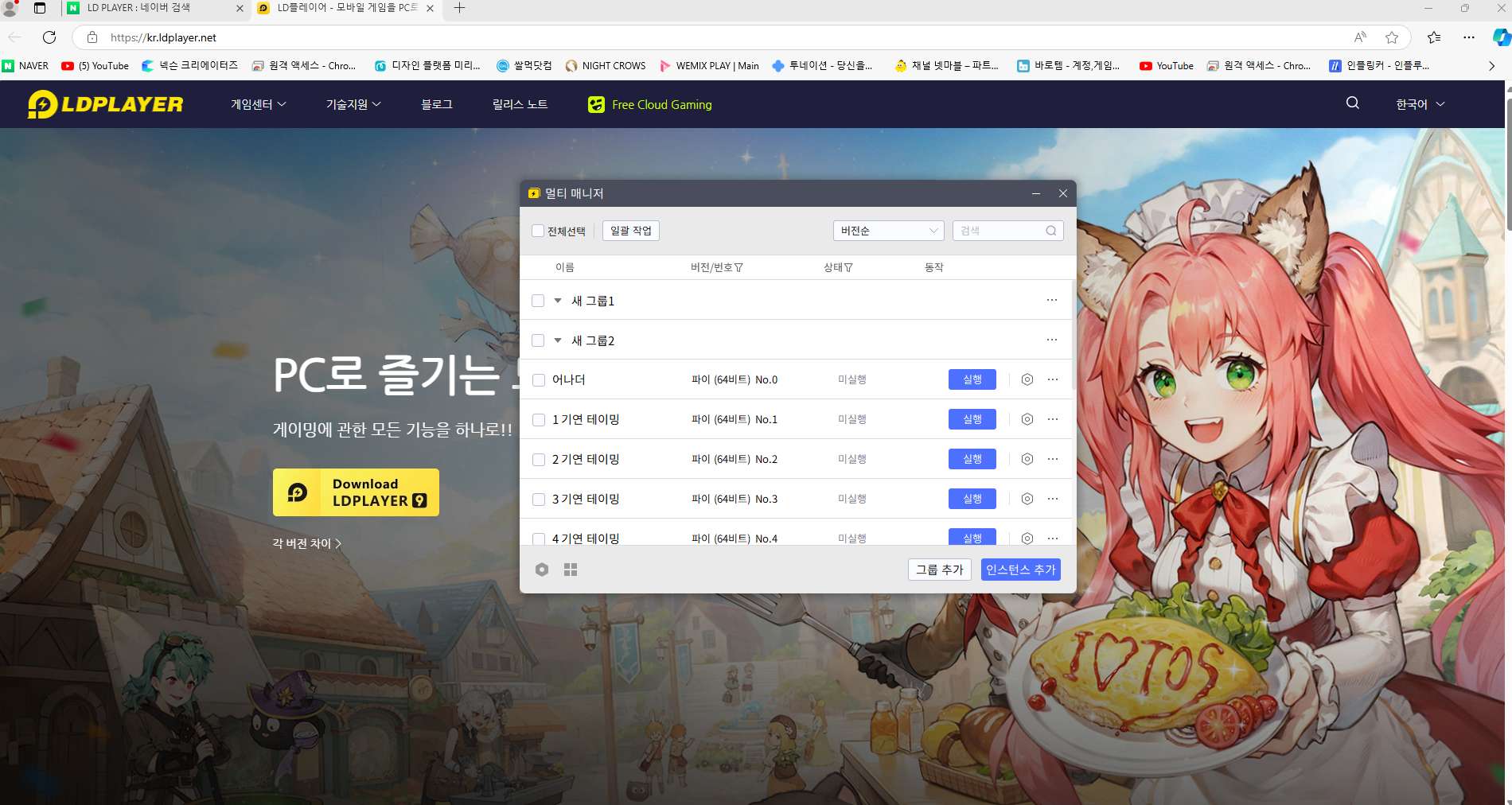Open the Free Cloud Gaming menu item

coord(650,104)
